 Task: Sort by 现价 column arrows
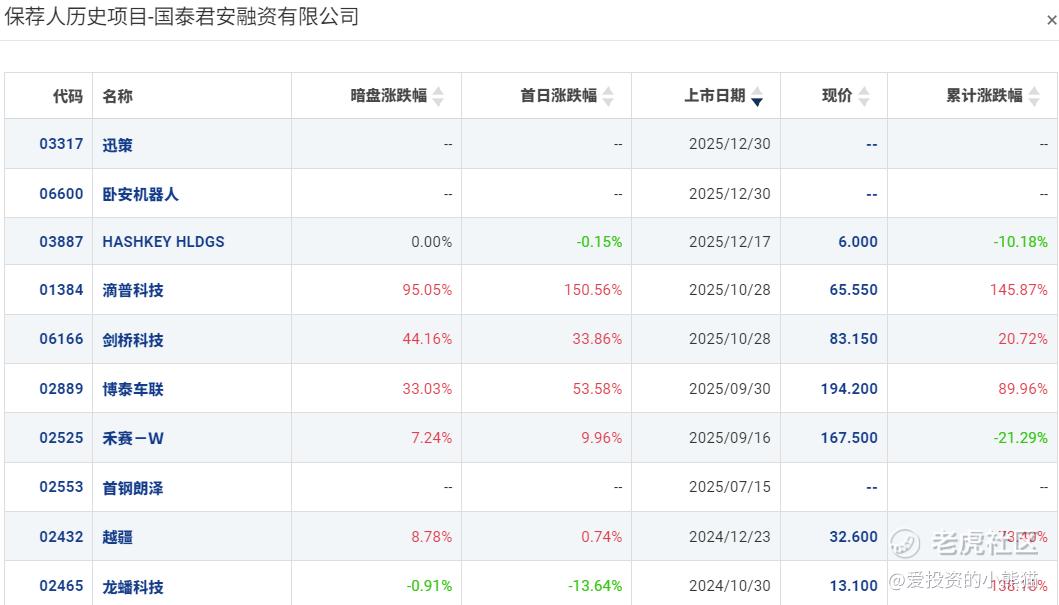864,96
